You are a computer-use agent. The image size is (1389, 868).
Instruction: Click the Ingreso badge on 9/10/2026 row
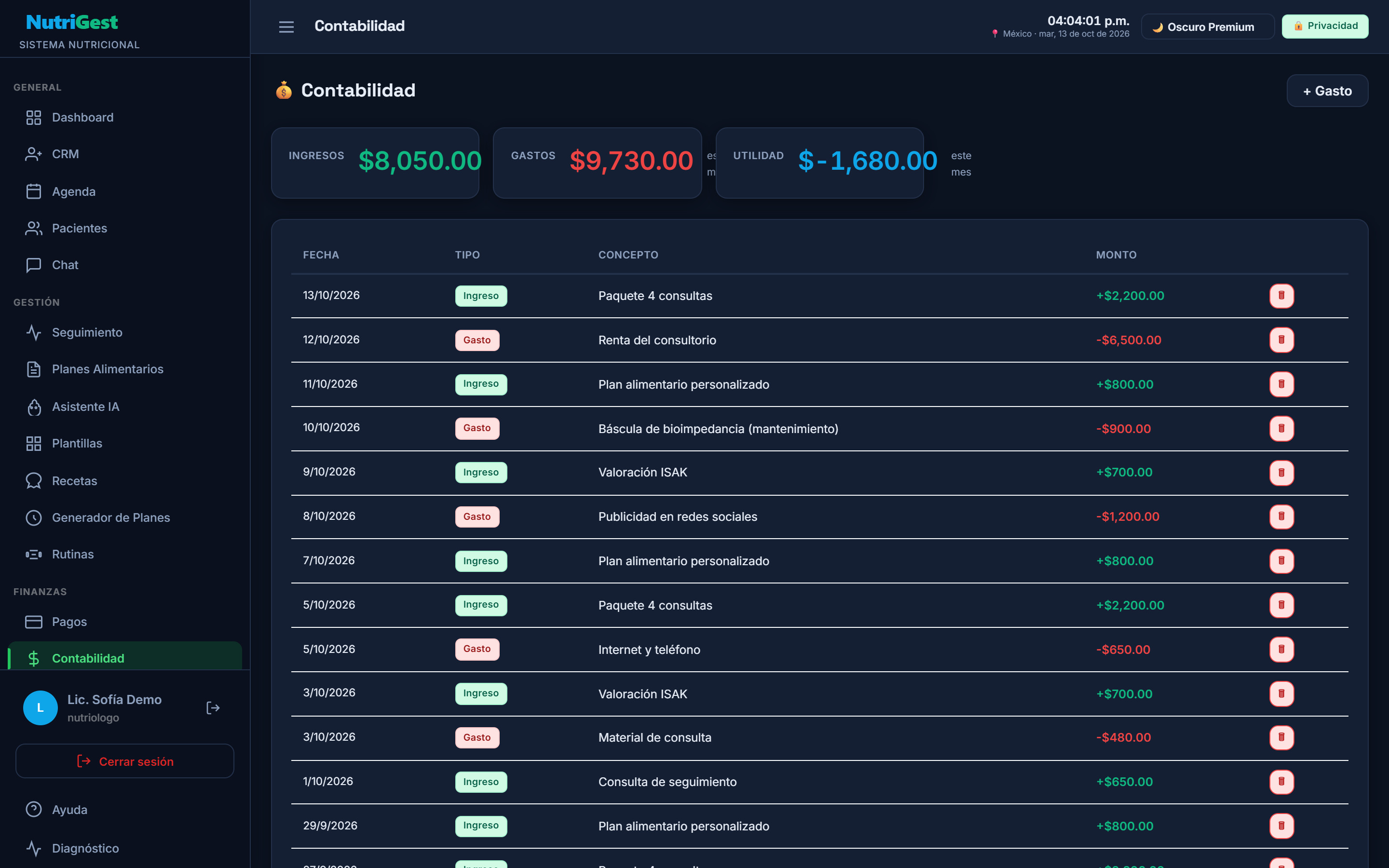481,473
